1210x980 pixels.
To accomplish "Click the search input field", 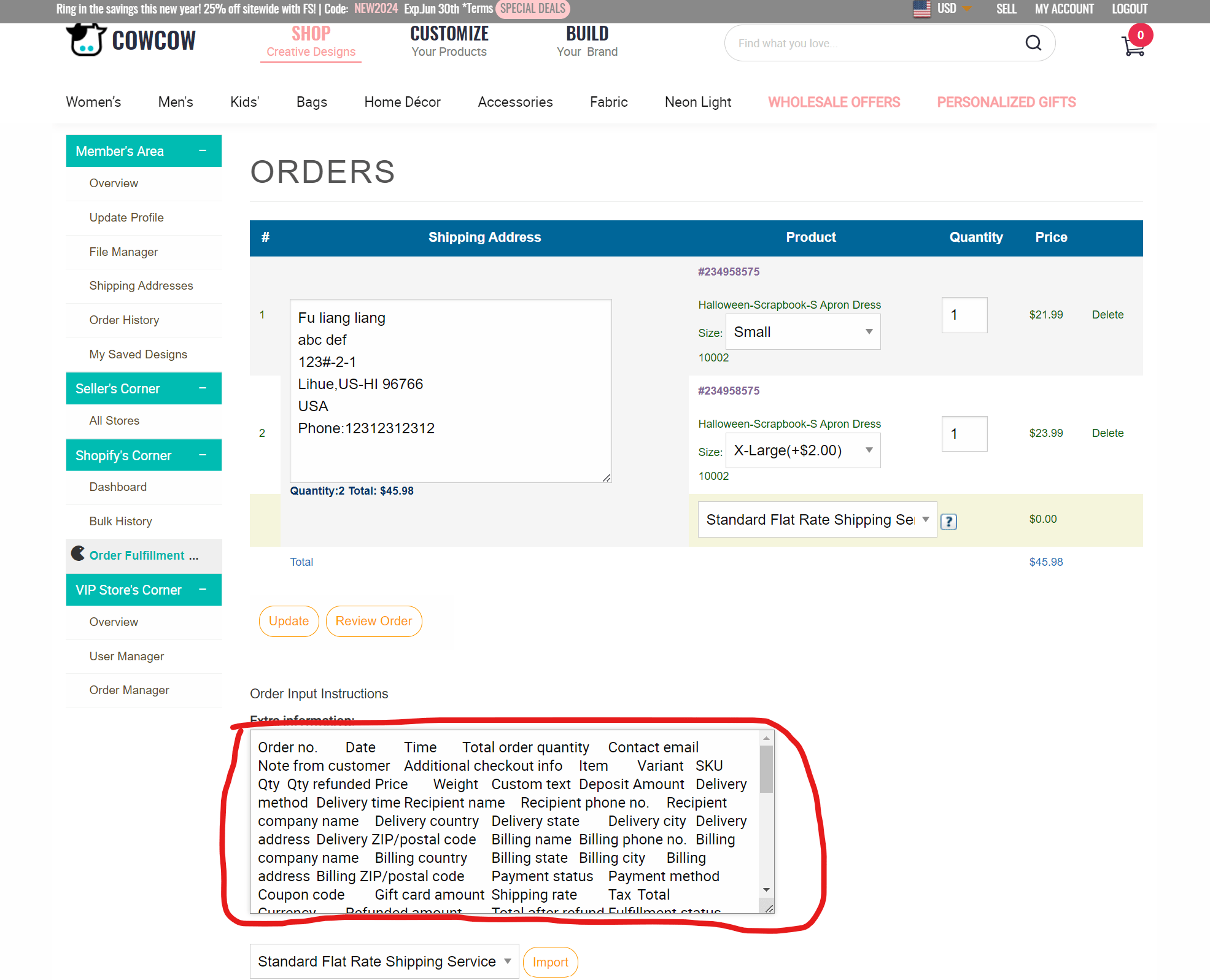I will pos(875,43).
